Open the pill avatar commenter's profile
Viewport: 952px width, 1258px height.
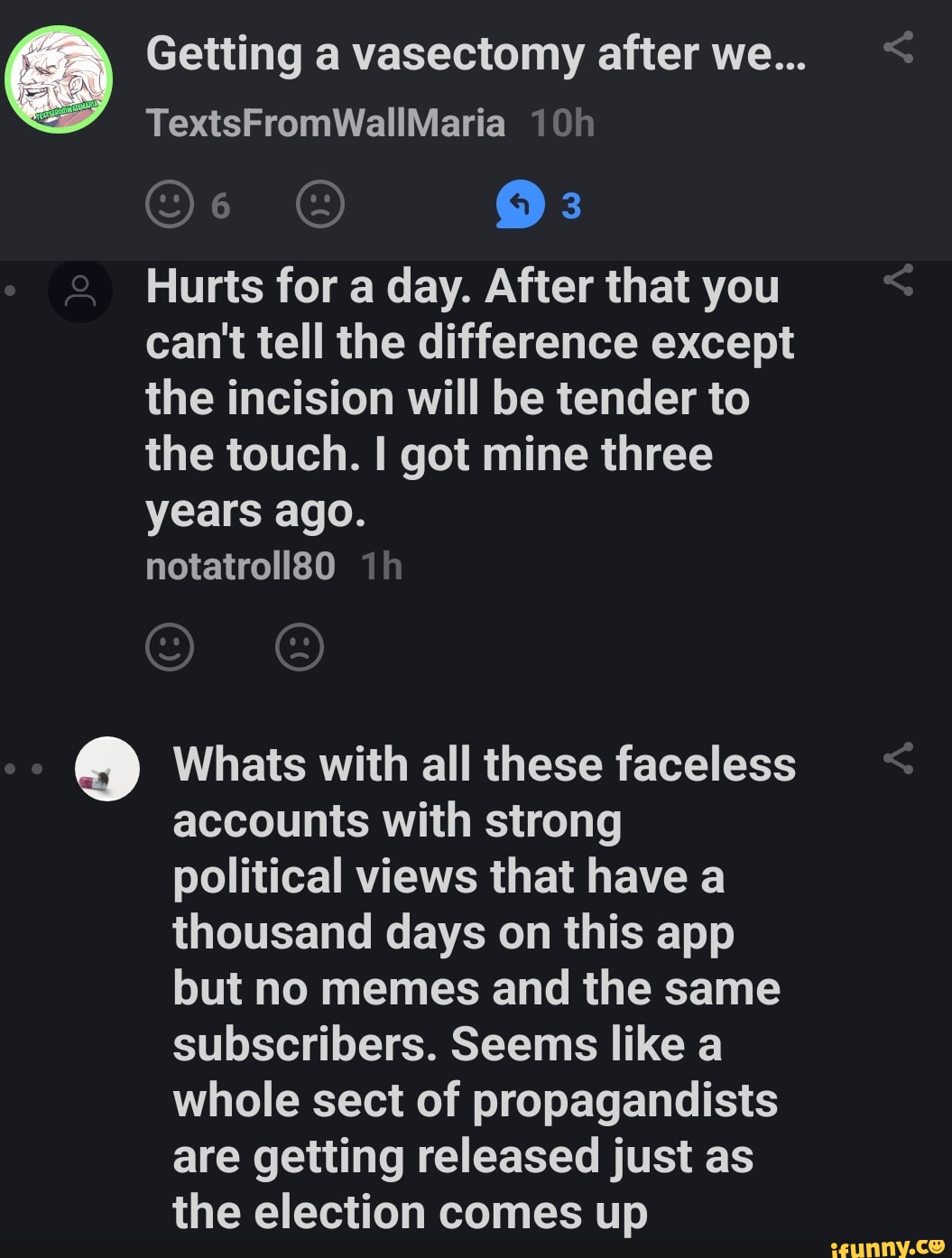pos(107,769)
